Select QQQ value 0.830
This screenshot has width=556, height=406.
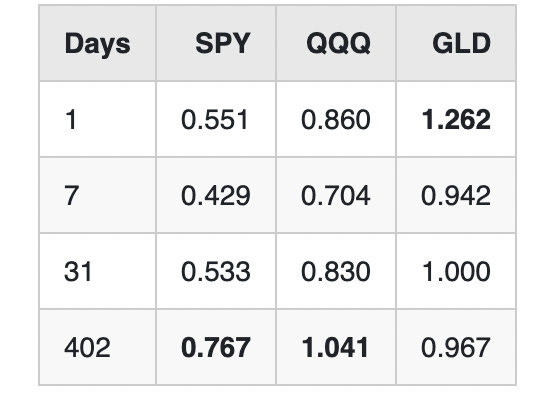point(336,272)
